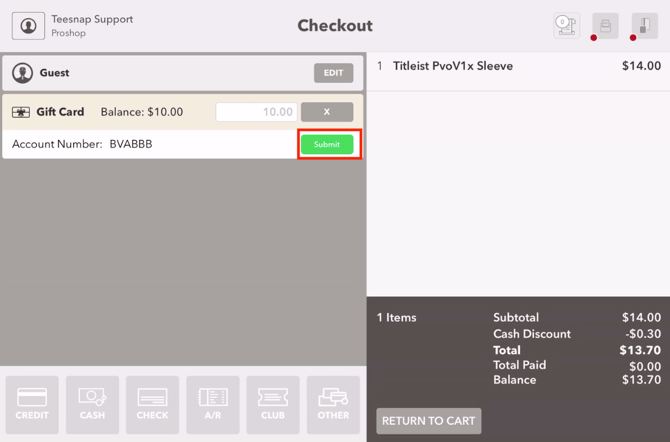Viewport: 670px width, 442px height.
Task: Select the Titleist PvoV1x Sleeve line item
Action: click(x=518, y=71)
